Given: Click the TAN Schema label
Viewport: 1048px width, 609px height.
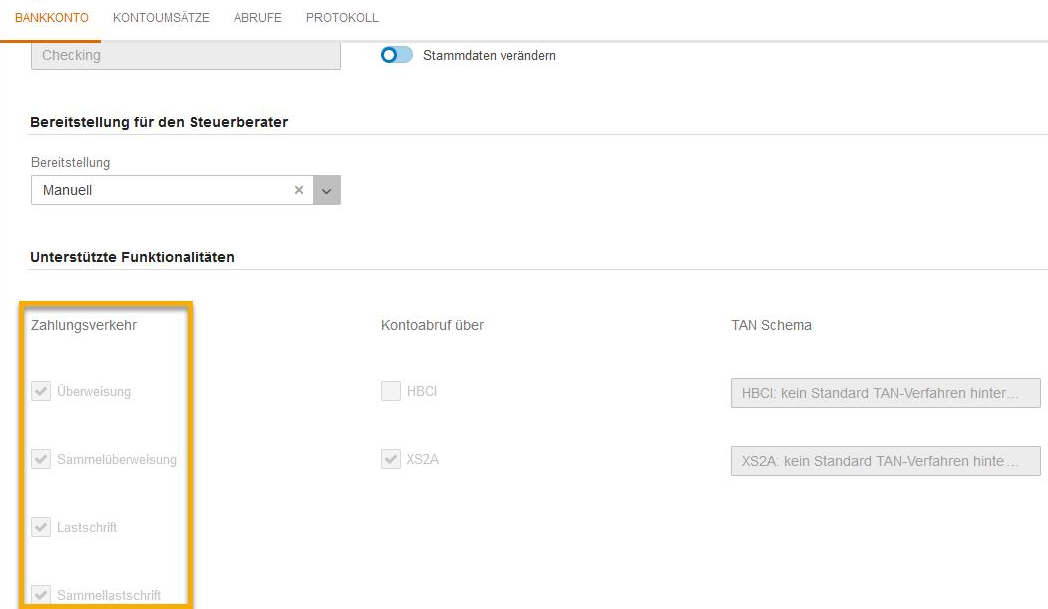Looking at the screenshot, I should pyautogui.click(x=771, y=325).
